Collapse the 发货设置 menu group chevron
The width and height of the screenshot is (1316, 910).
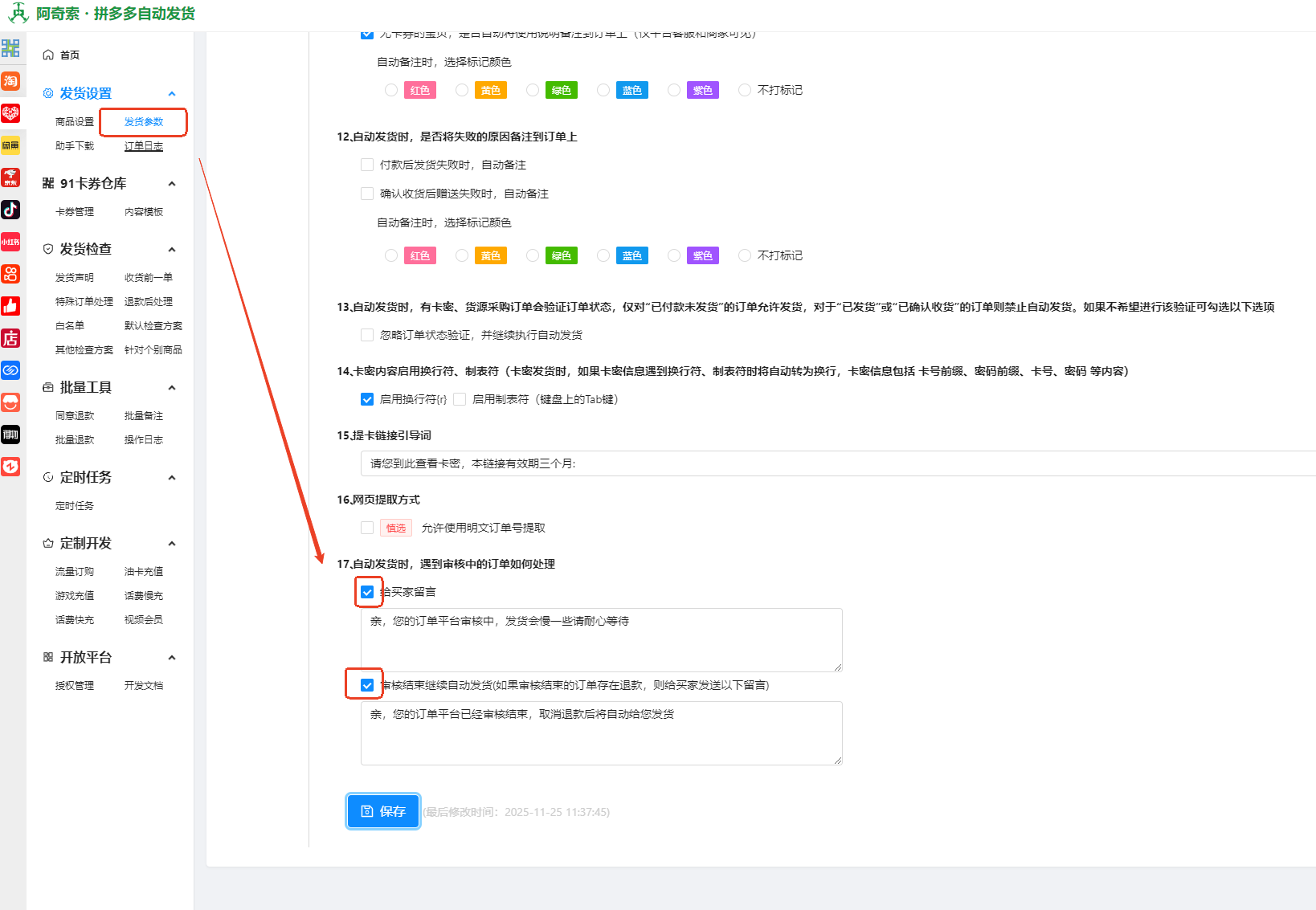172,94
